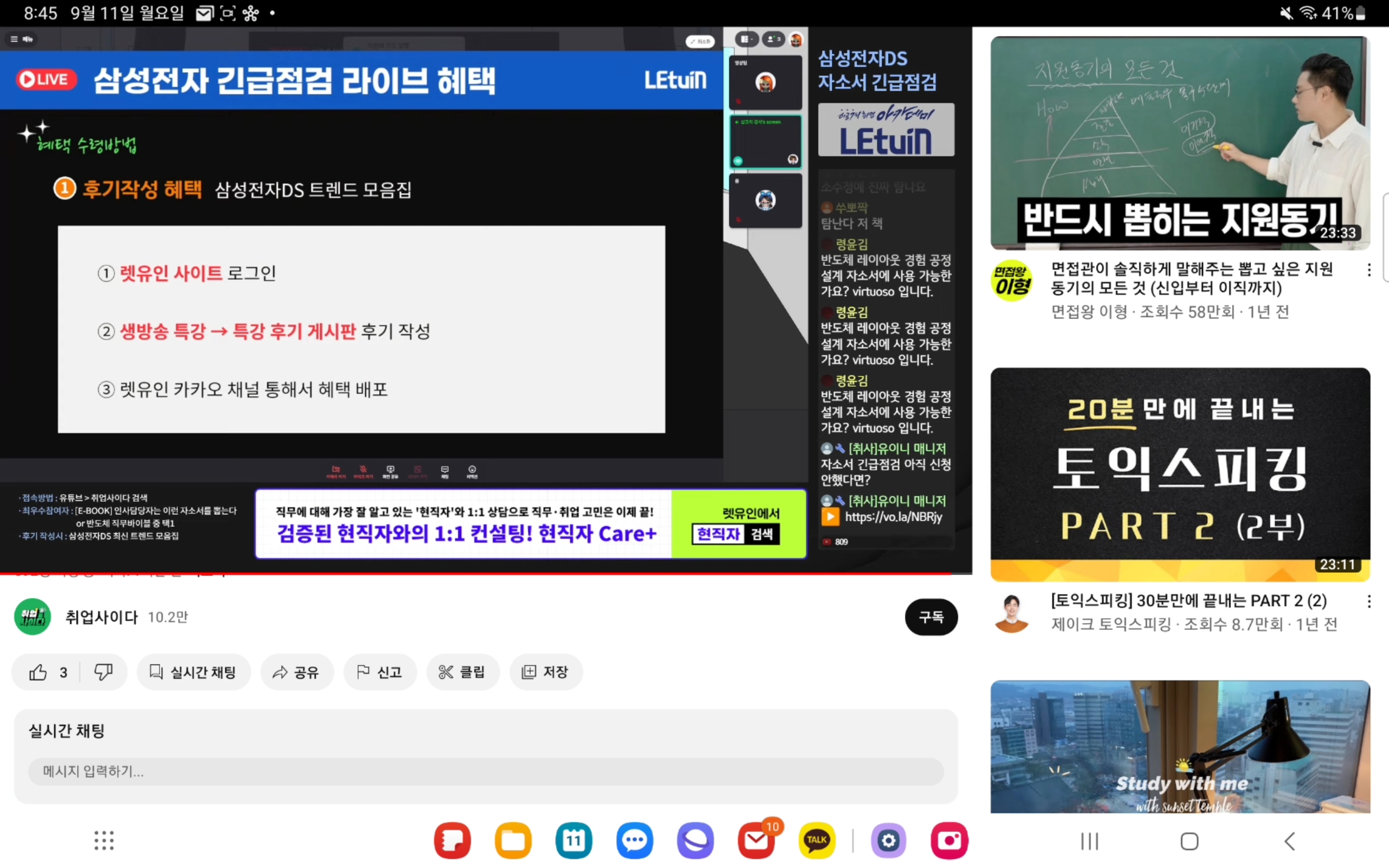Tap the 10.2만 subscriber count
Screen dimensions: 1389x868
(x=168, y=617)
